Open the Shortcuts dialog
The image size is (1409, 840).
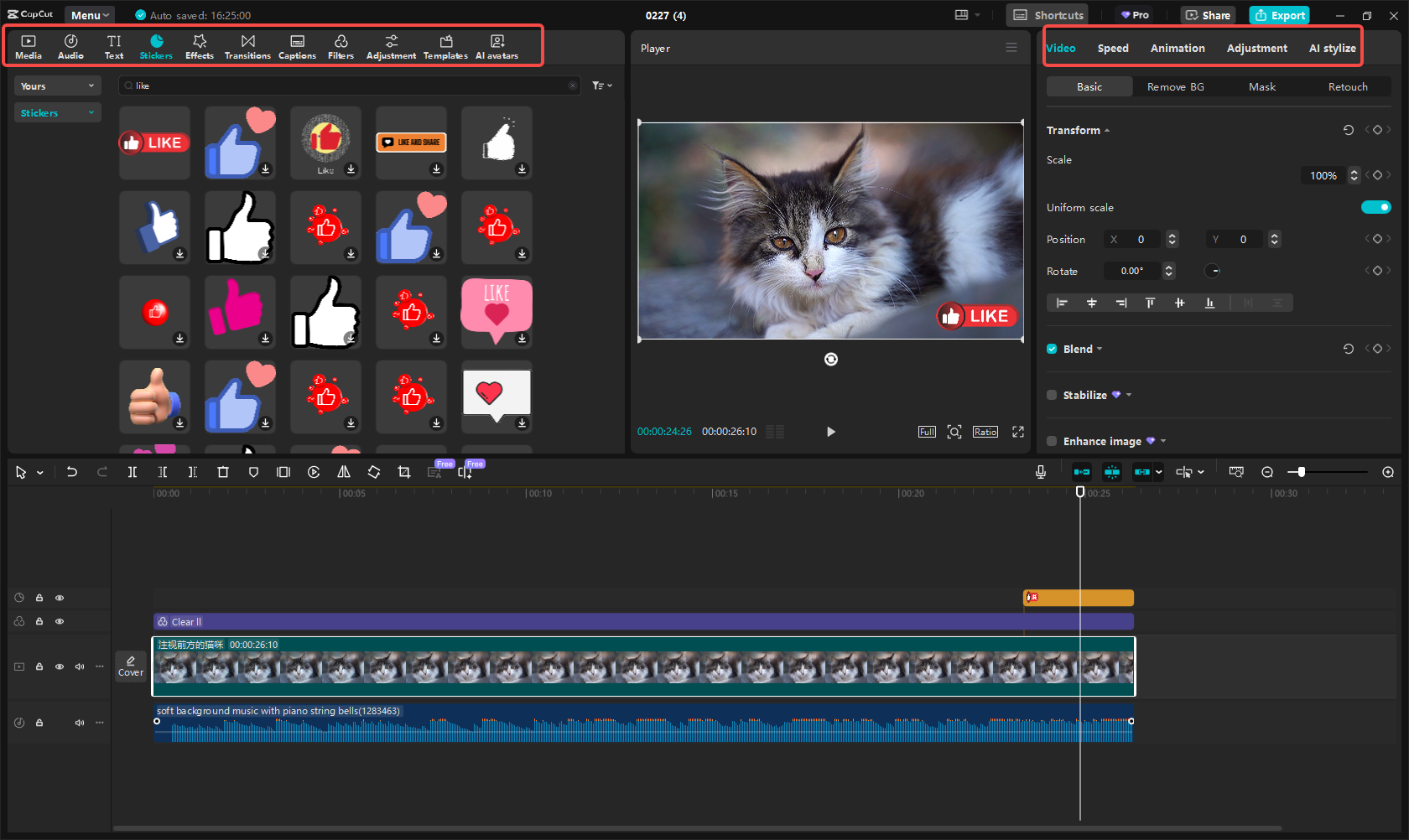click(1047, 14)
